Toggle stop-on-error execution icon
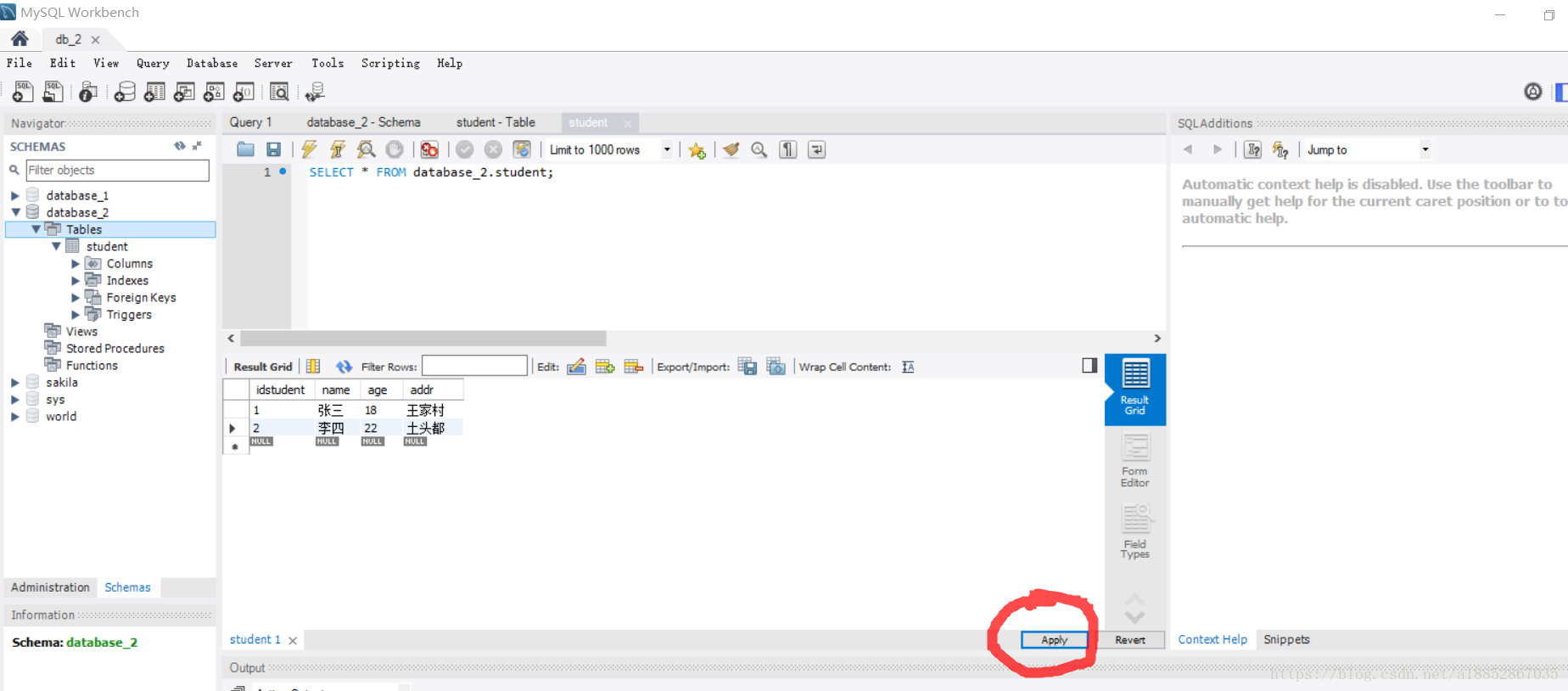Viewport: 1568px width, 691px height. [x=429, y=149]
